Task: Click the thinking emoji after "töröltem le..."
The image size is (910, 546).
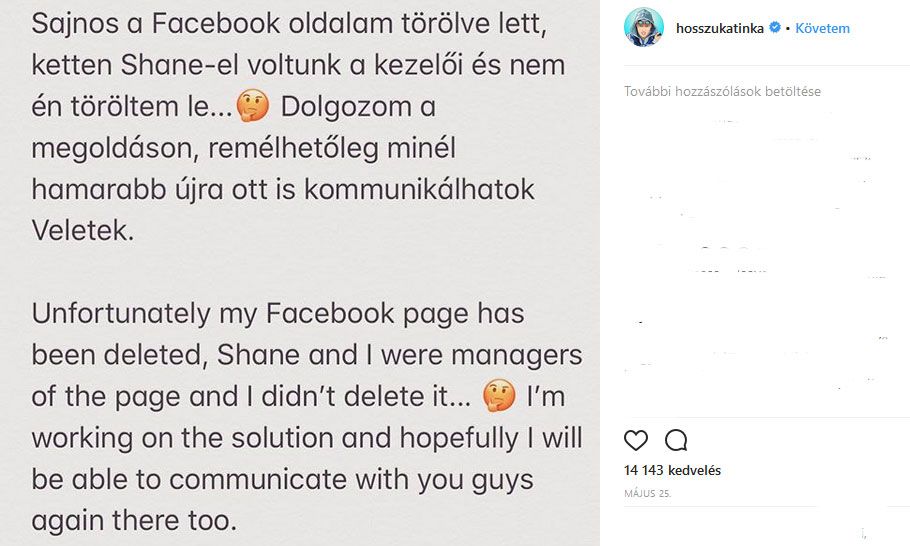Action: [x=252, y=106]
